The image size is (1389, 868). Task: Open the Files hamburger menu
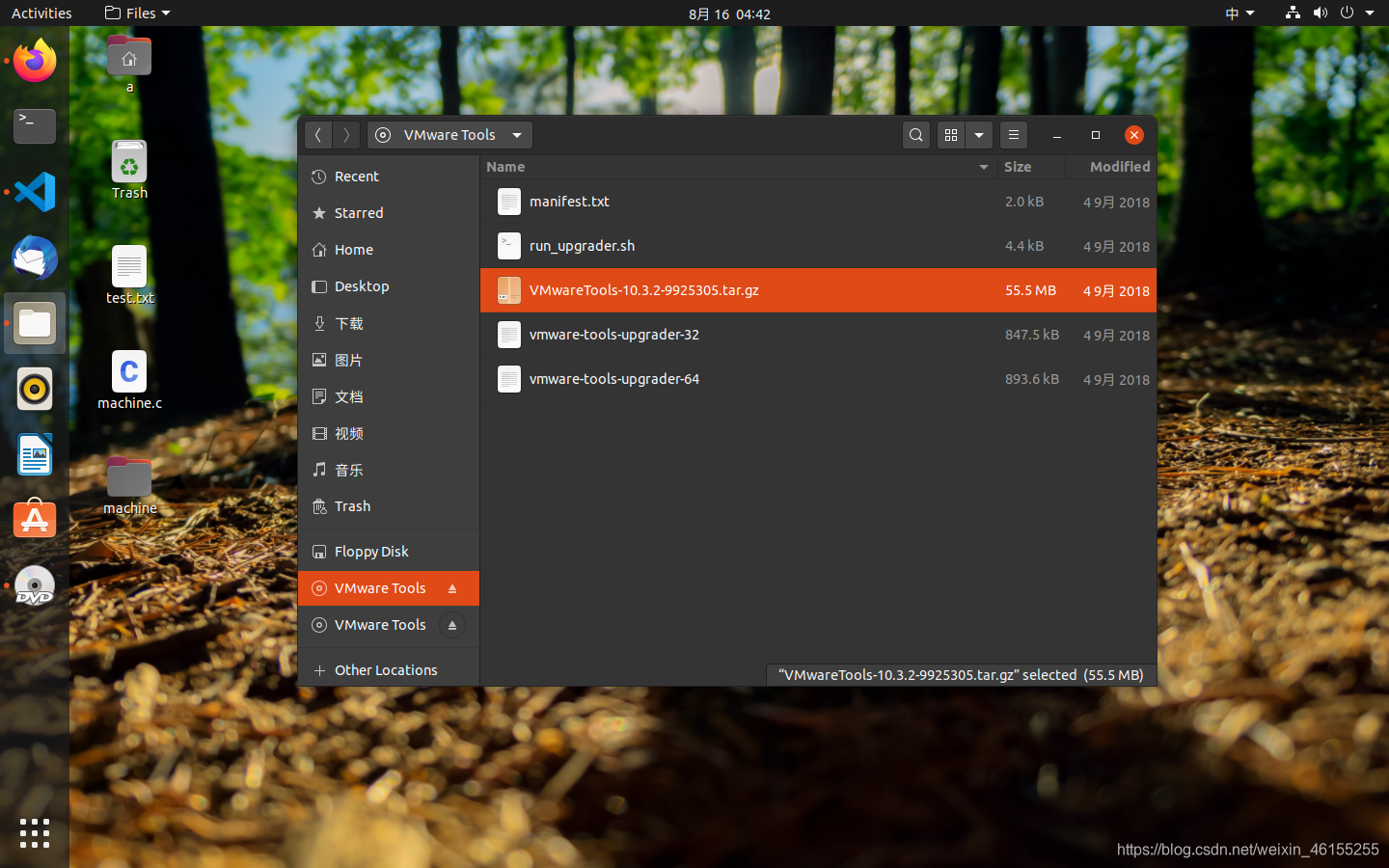(1013, 135)
